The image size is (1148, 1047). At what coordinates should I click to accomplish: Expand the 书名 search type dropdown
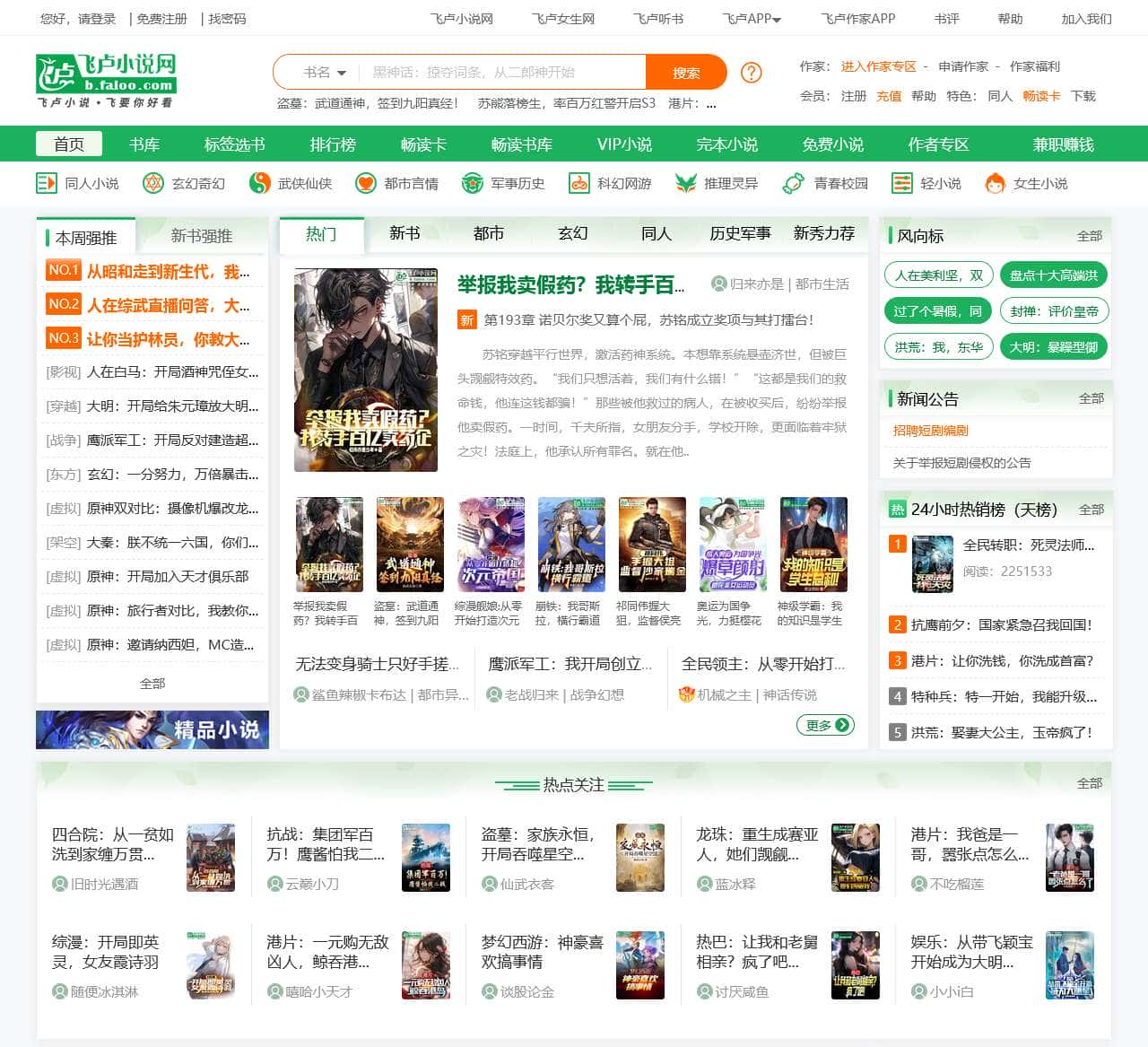click(325, 73)
